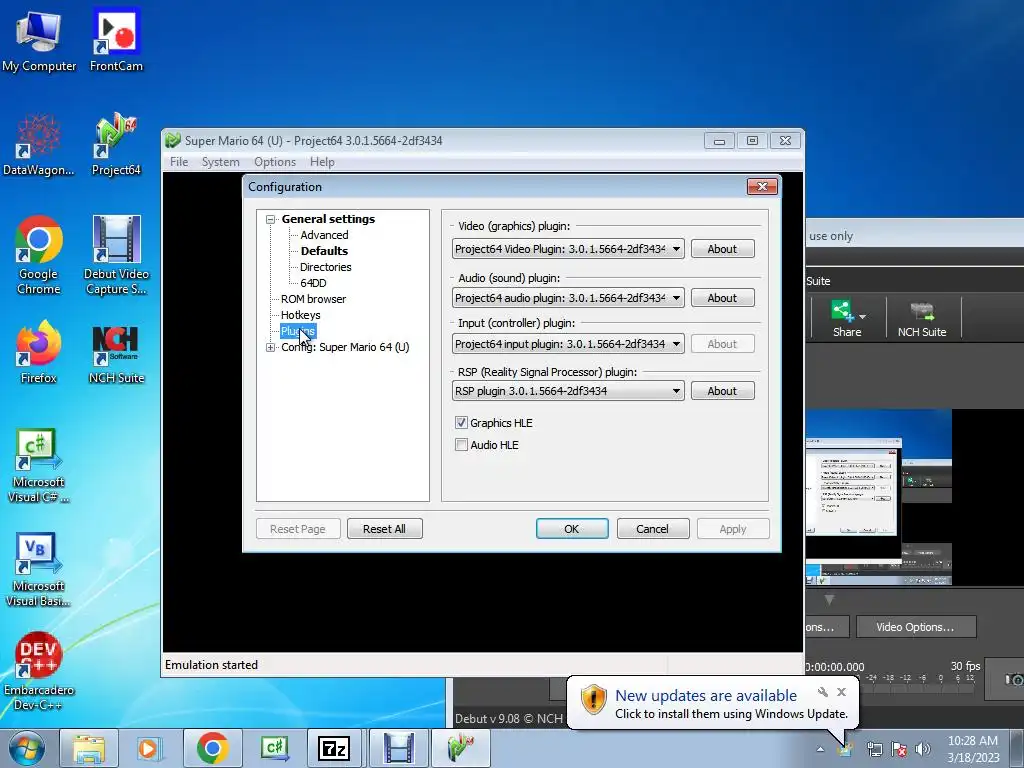The image size is (1024, 768).
Task: Click snapshot camera icon in Debut
Action: (1014, 679)
